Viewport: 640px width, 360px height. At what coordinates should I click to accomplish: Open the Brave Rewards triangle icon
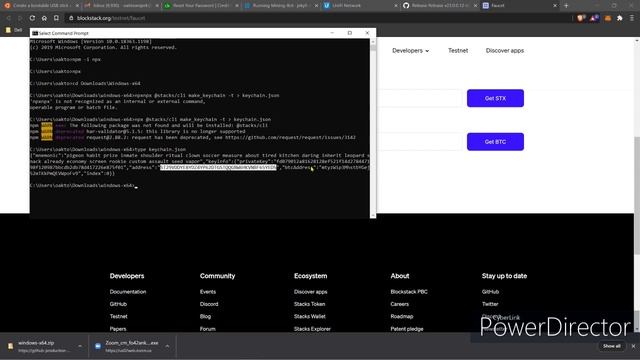(594, 18)
